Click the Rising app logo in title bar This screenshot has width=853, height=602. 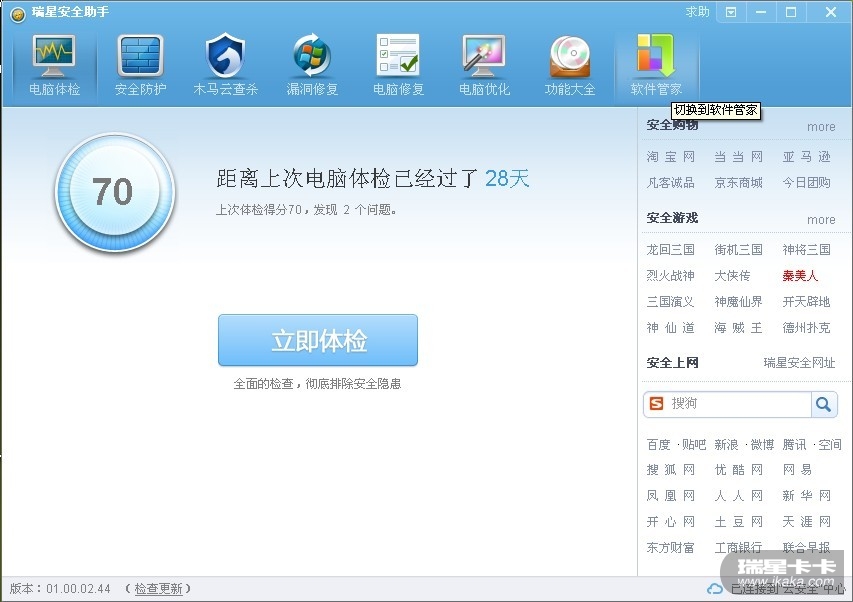tap(18, 14)
